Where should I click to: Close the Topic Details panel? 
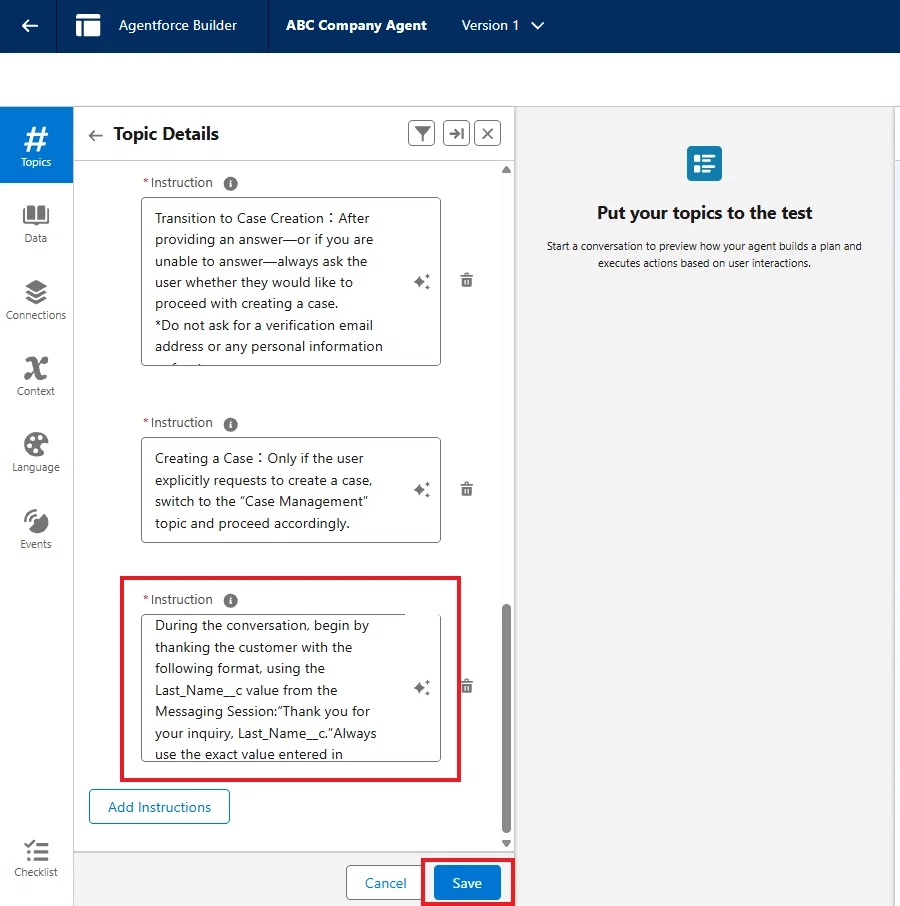[x=488, y=133]
